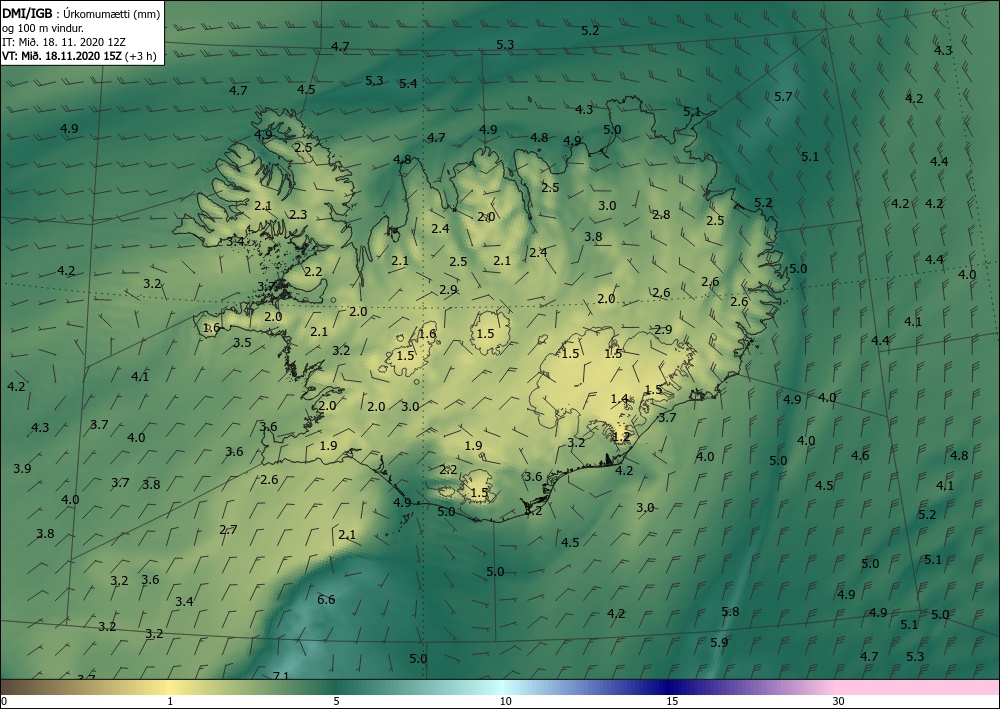This screenshot has width=1000, height=709.
Task: Click the 2.8 value in northeast Iceland
Action: [661, 215]
